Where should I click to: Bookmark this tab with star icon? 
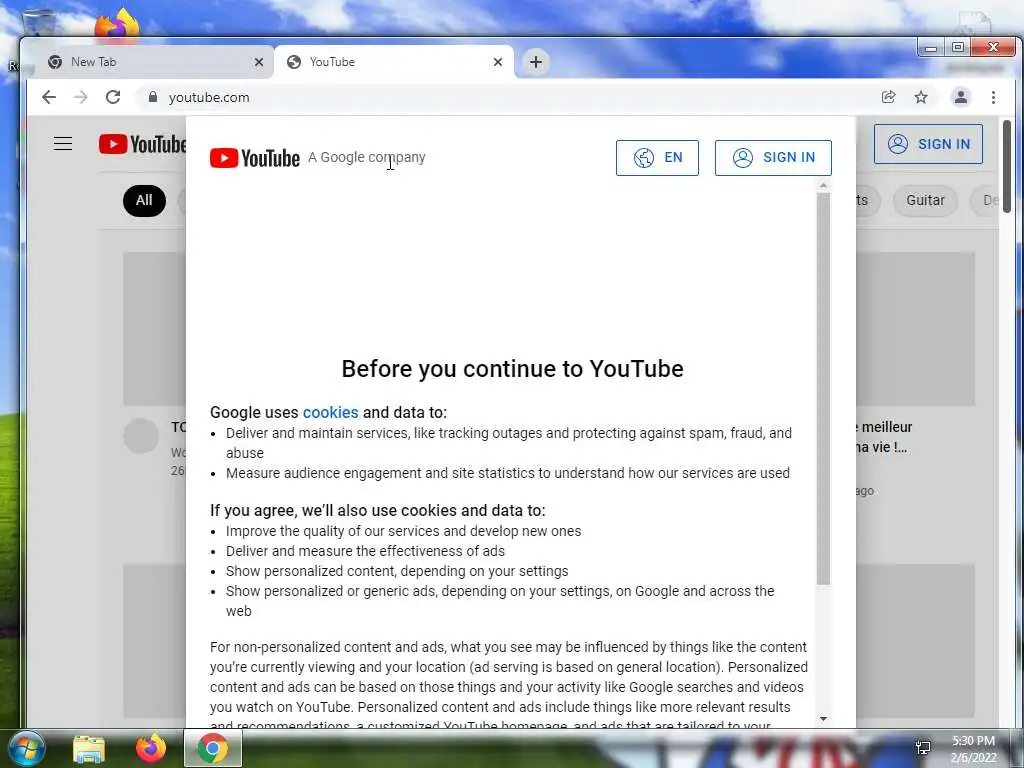click(x=921, y=97)
